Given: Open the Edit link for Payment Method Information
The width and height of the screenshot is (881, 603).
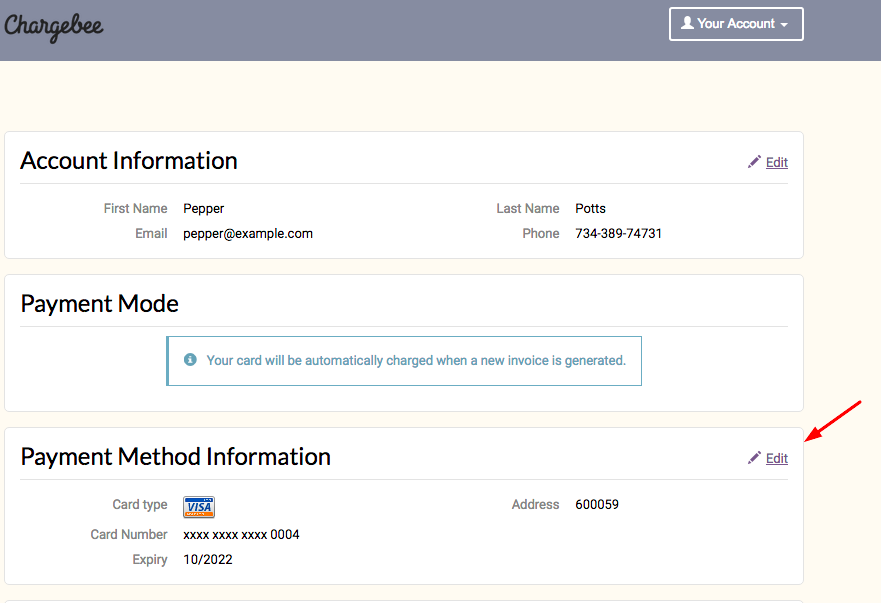Looking at the screenshot, I should tap(777, 458).
